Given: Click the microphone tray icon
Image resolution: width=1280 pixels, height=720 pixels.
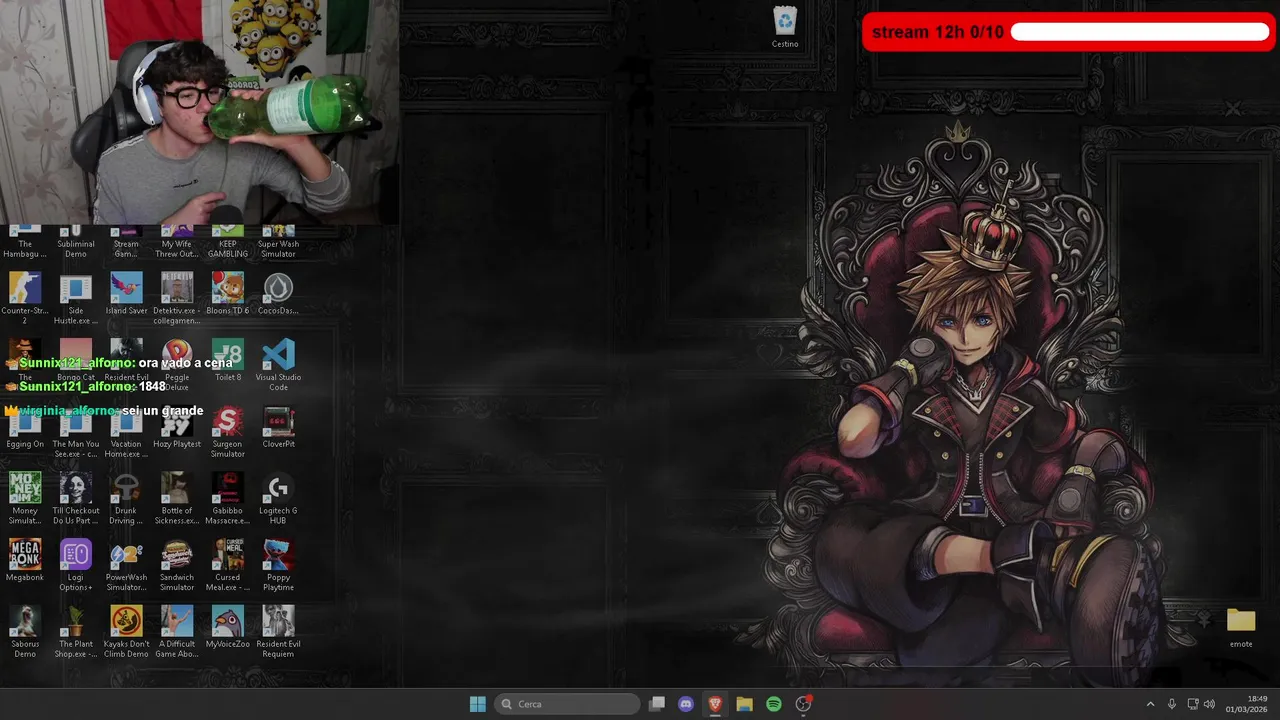Looking at the screenshot, I should click(1172, 704).
